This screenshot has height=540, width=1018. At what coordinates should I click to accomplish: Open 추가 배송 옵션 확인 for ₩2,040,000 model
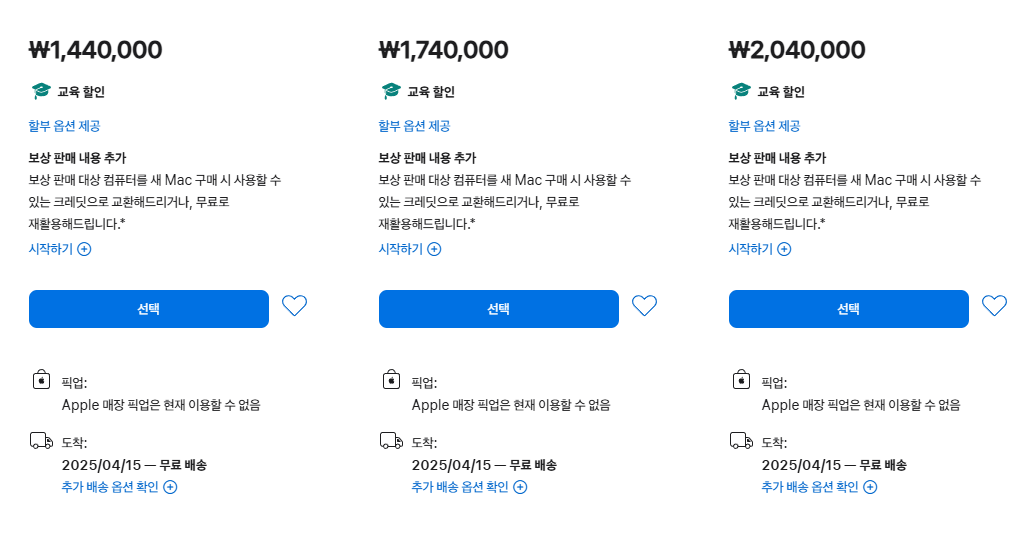819,487
